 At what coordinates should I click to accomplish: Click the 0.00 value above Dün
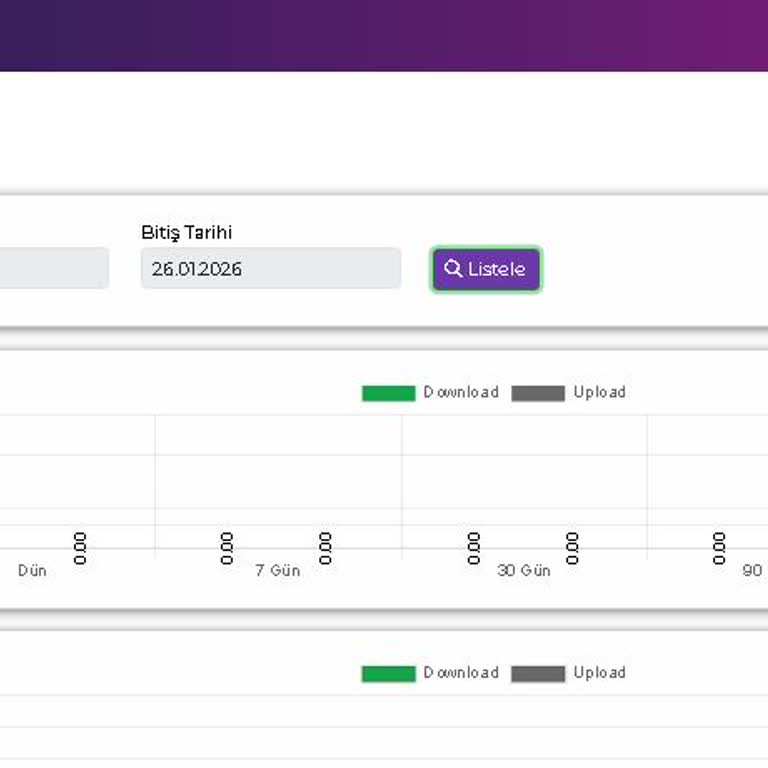coord(80,549)
